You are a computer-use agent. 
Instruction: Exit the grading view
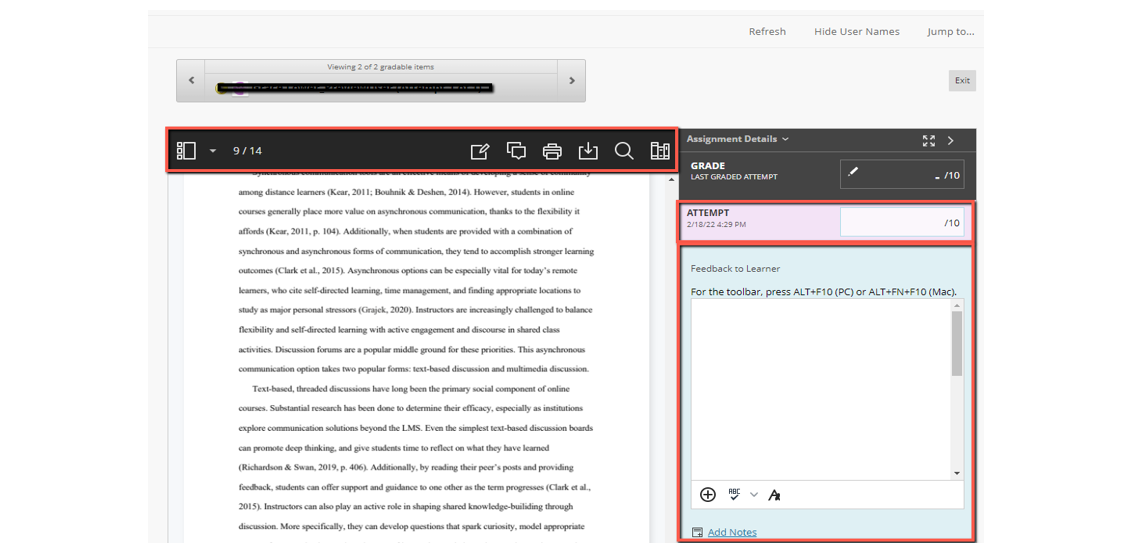(962, 81)
